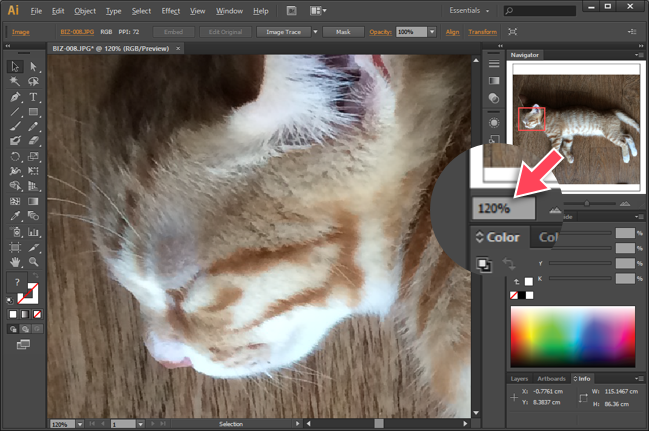The height and width of the screenshot is (431, 649).
Task: Reset to Default Fill and Stroke
Action: pos(10,301)
